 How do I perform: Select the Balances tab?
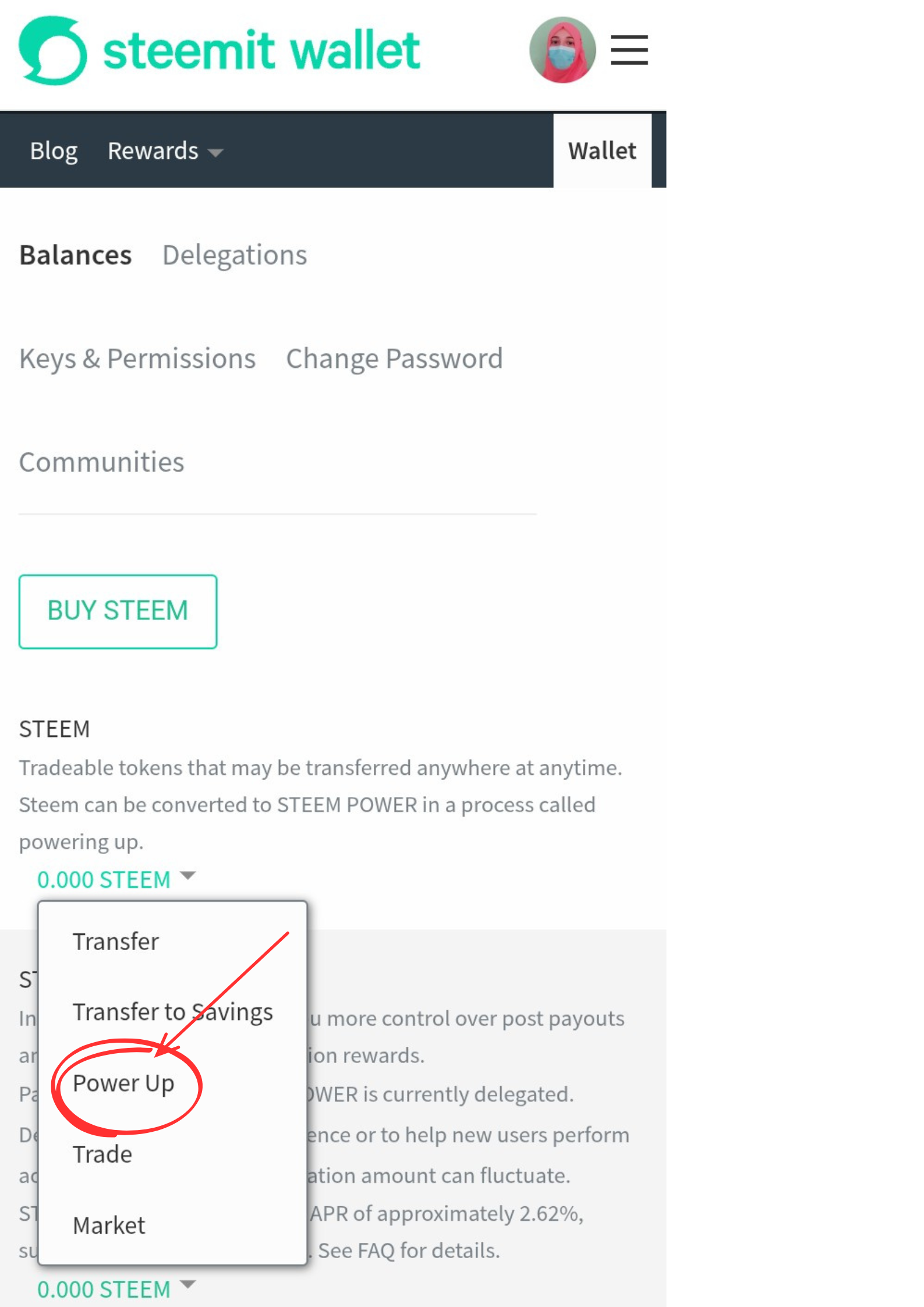point(76,255)
